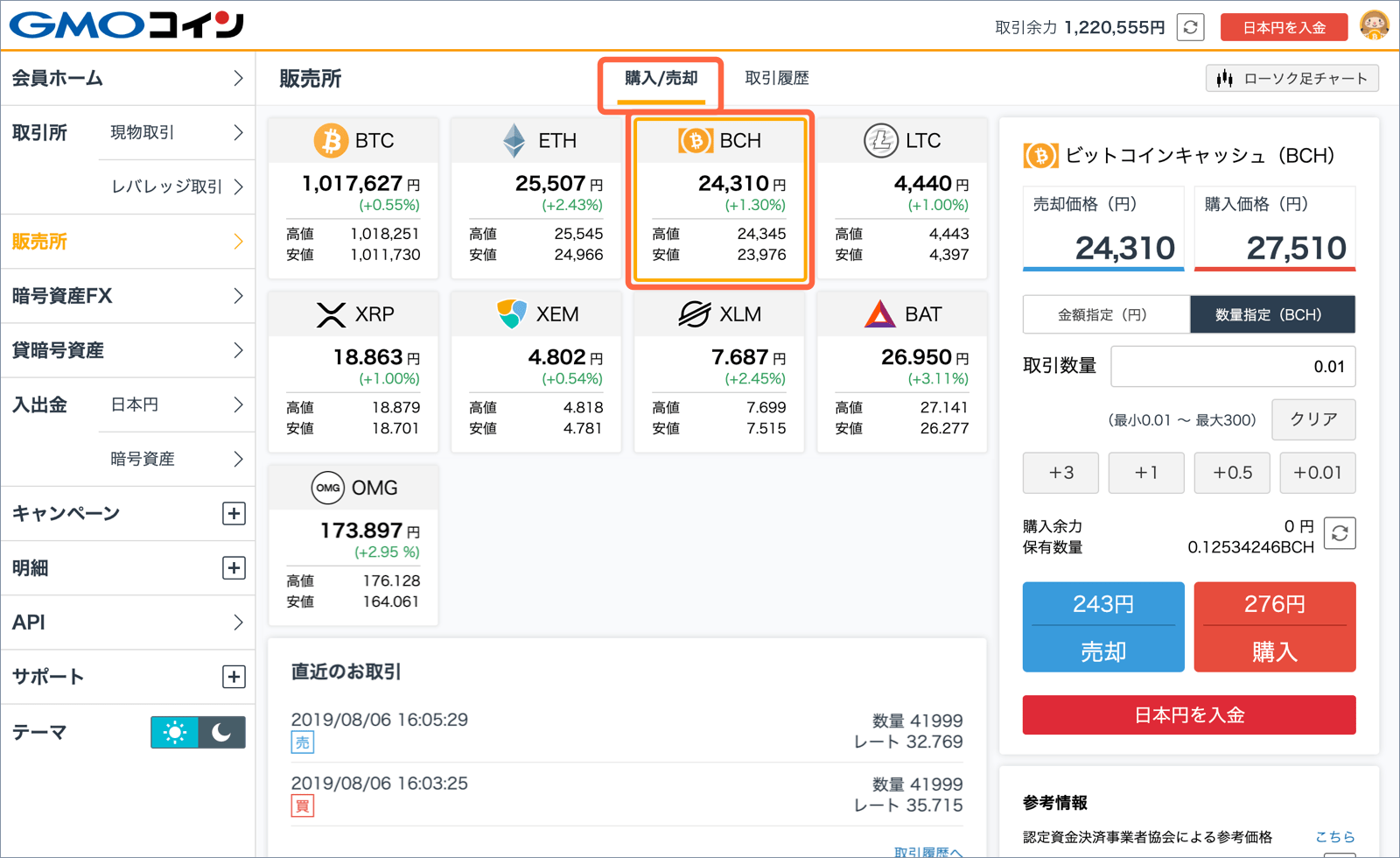The width and height of the screenshot is (1400, 858).
Task: Click the BCH selling price 24,310
Action: tap(1124, 248)
